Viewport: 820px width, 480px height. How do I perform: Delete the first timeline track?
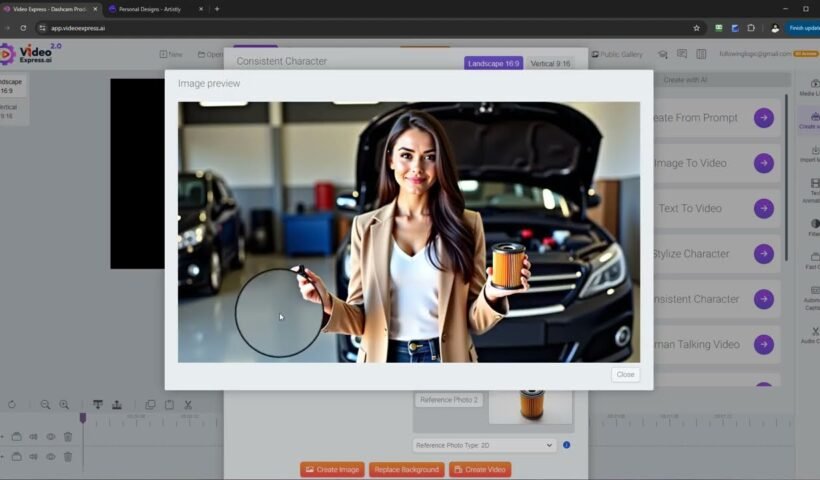68,437
